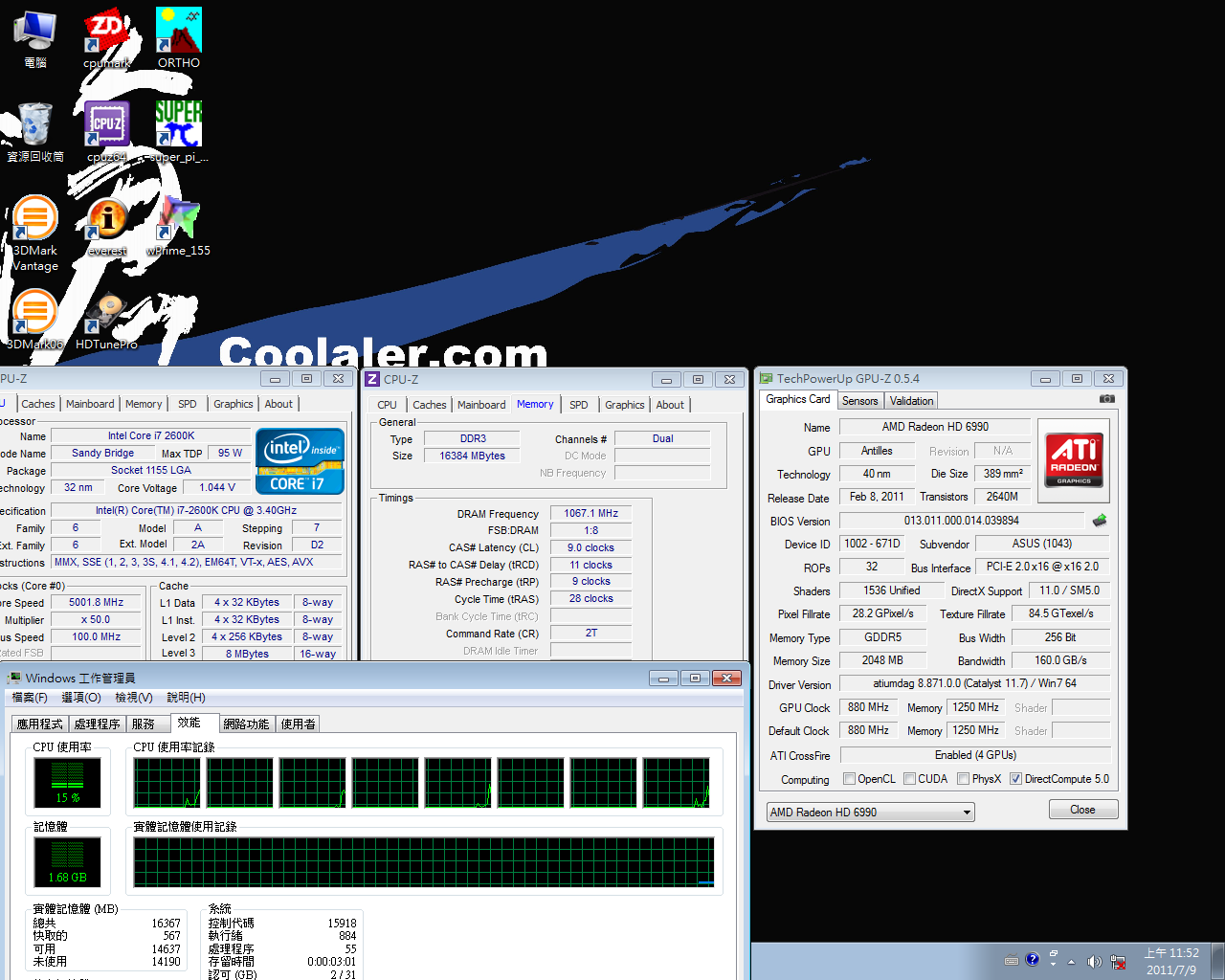Click the Intel Core i7 logo in CPU-Z
This screenshot has width=1225, height=980.
pos(300,461)
